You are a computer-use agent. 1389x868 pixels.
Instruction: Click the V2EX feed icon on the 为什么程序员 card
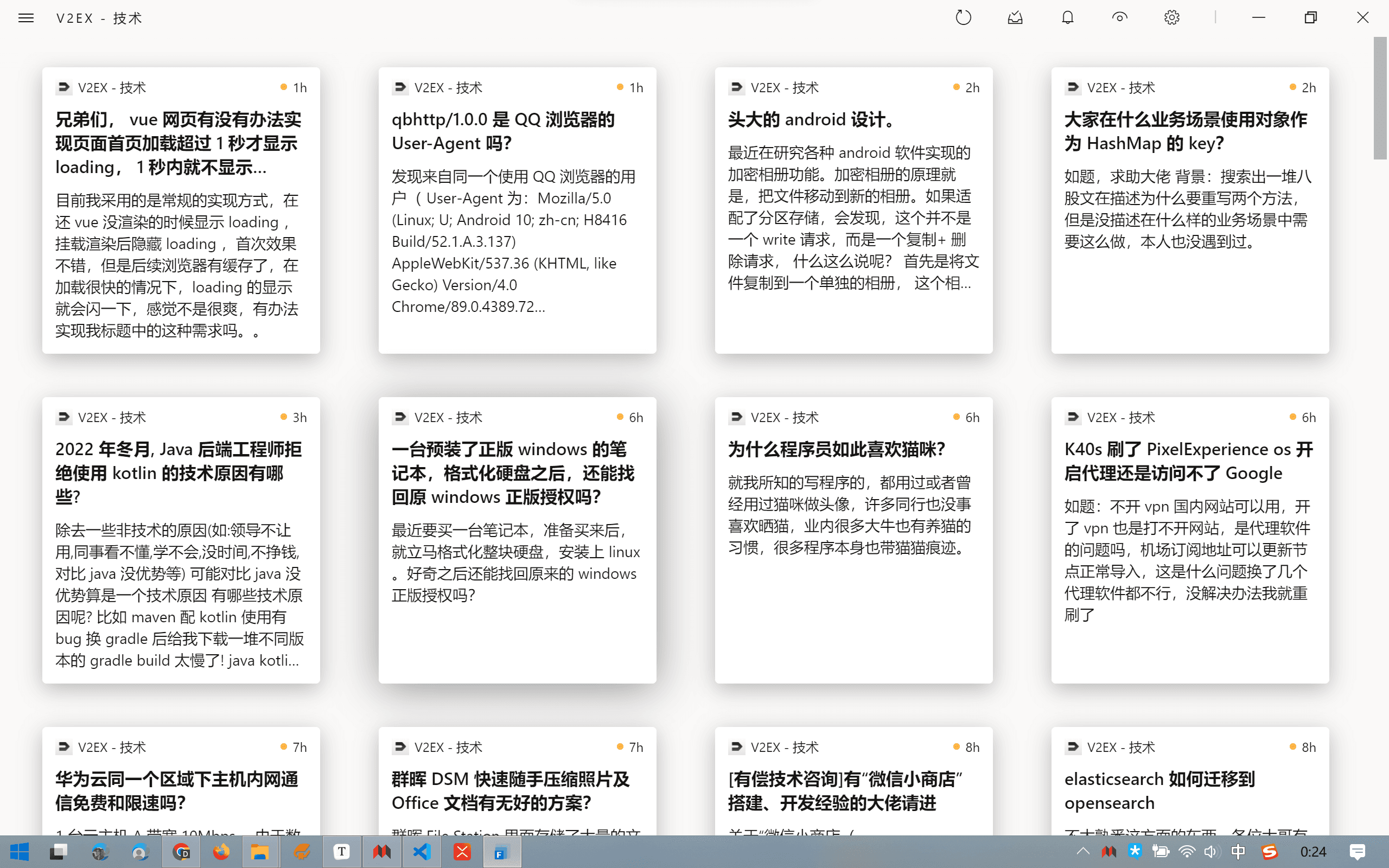pos(736,417)
